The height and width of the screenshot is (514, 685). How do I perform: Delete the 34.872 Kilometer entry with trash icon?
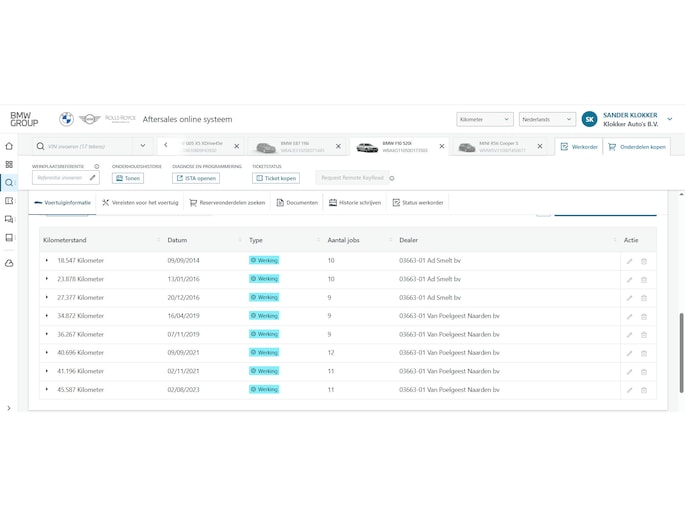(644, 317)
